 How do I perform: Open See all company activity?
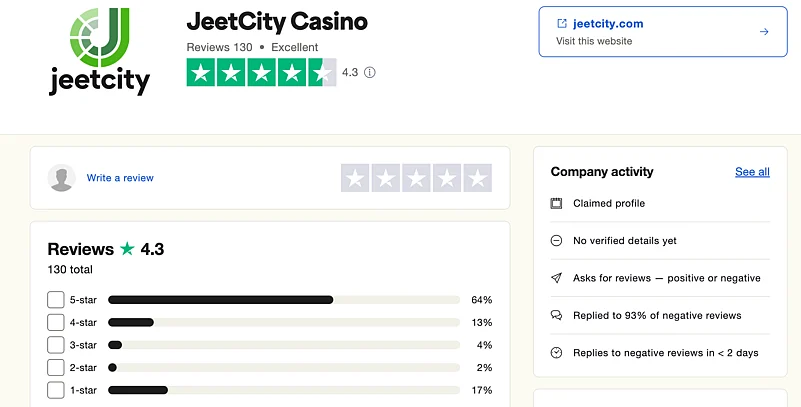[x=752, y=172]
